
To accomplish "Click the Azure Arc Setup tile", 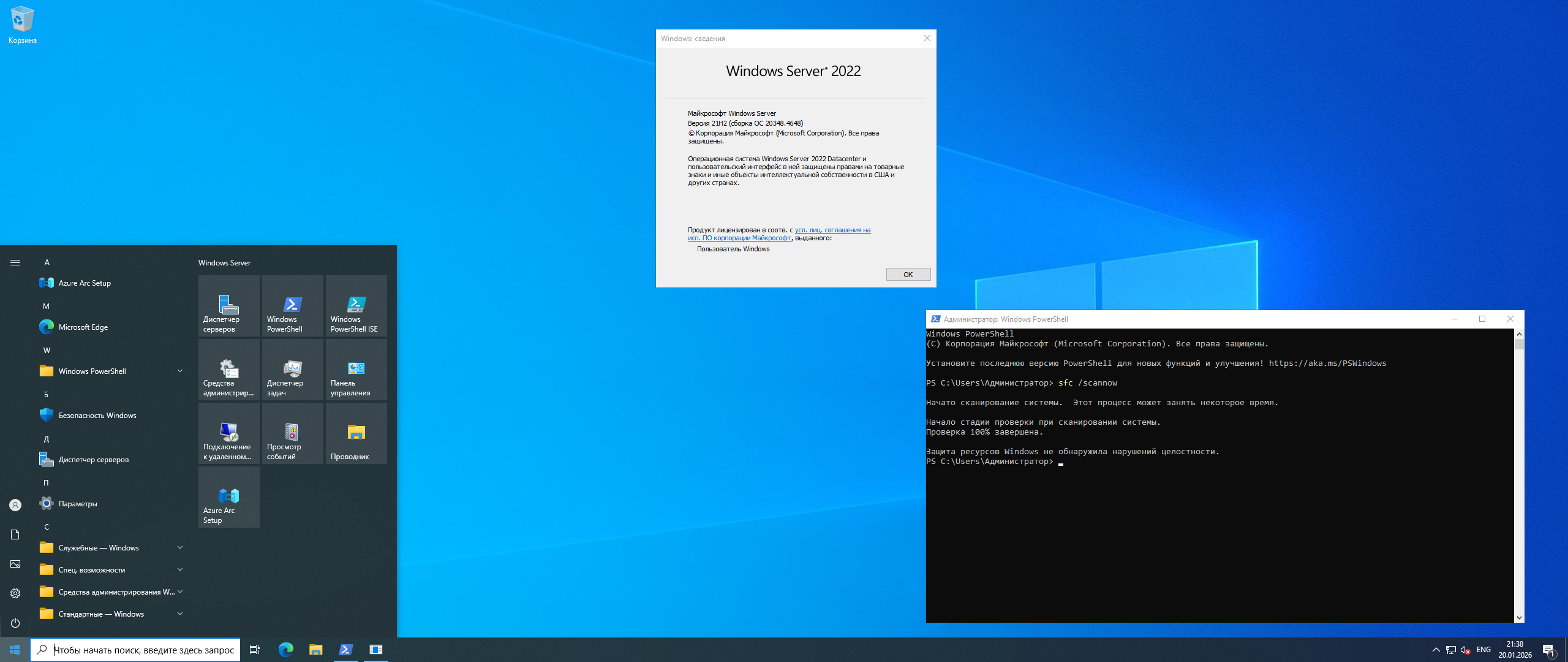I will point(228,497).
